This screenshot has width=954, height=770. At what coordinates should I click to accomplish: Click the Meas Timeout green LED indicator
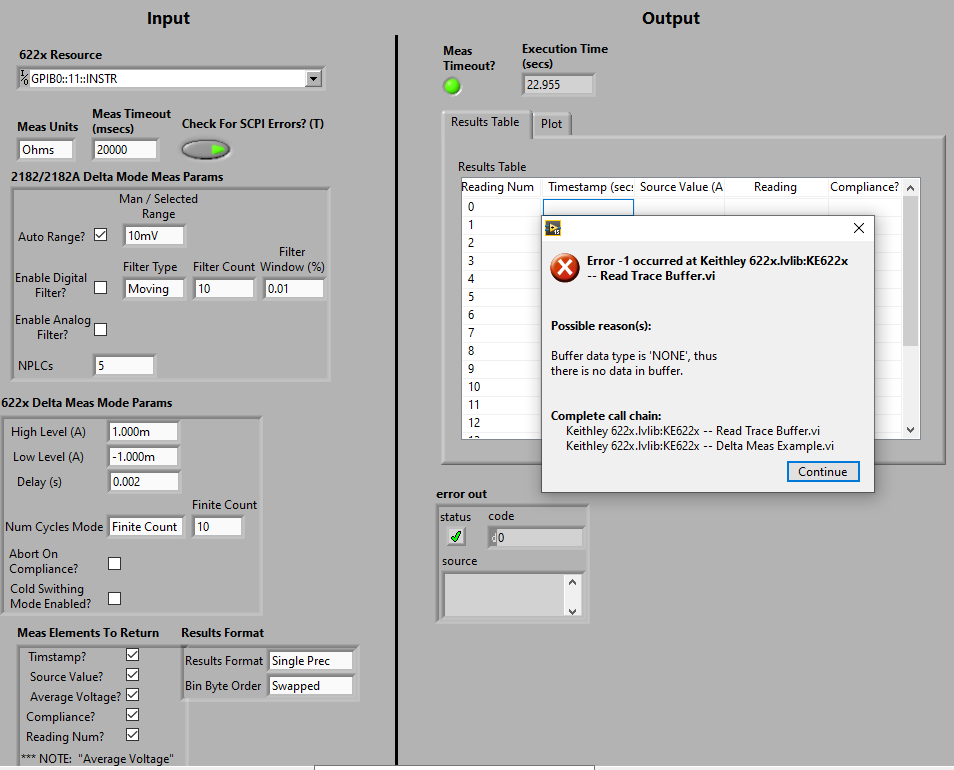[452, 86]
